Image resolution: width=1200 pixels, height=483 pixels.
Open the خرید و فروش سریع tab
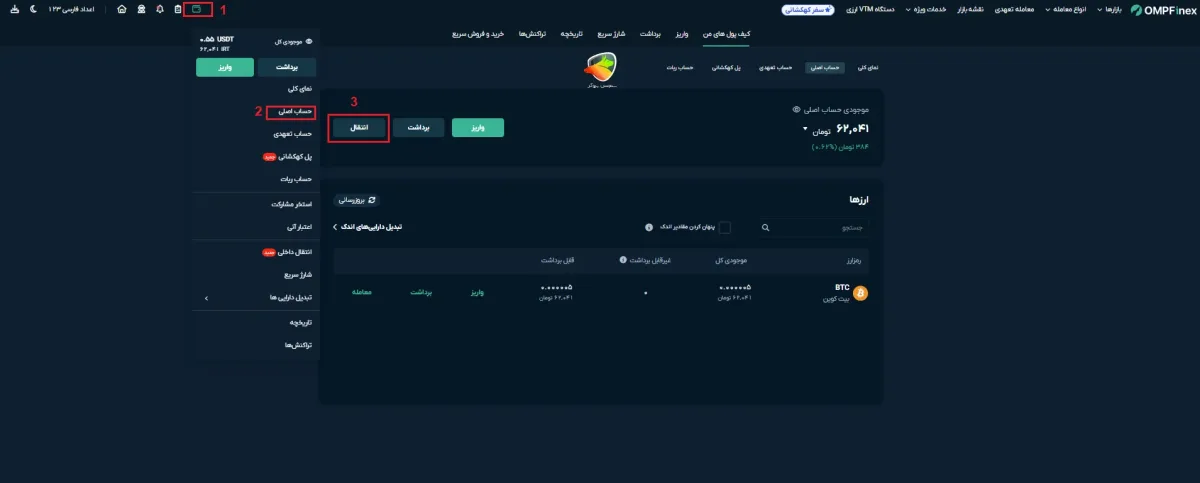(x=476, y=33)
